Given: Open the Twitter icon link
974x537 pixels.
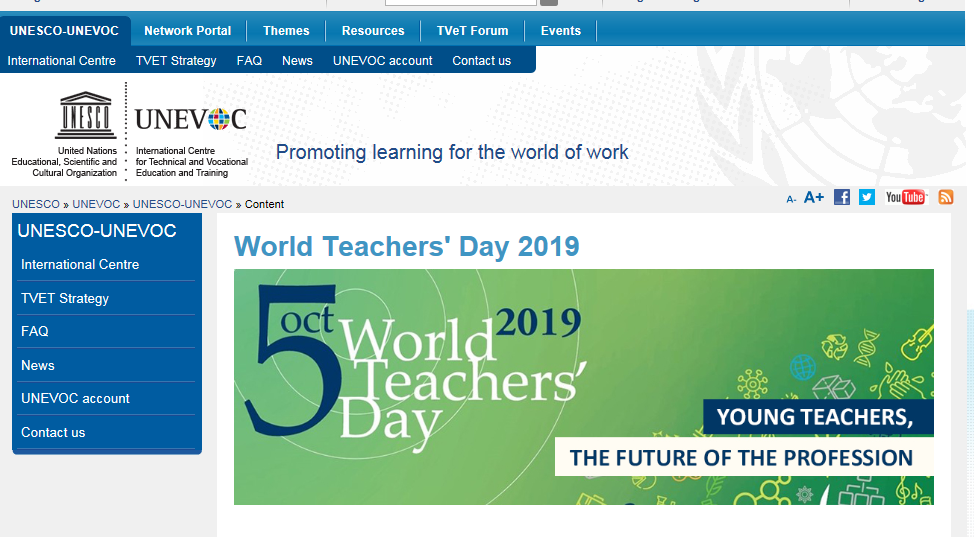Looking at the screenshot, I should pyautogui.click(x=866, y=197).
